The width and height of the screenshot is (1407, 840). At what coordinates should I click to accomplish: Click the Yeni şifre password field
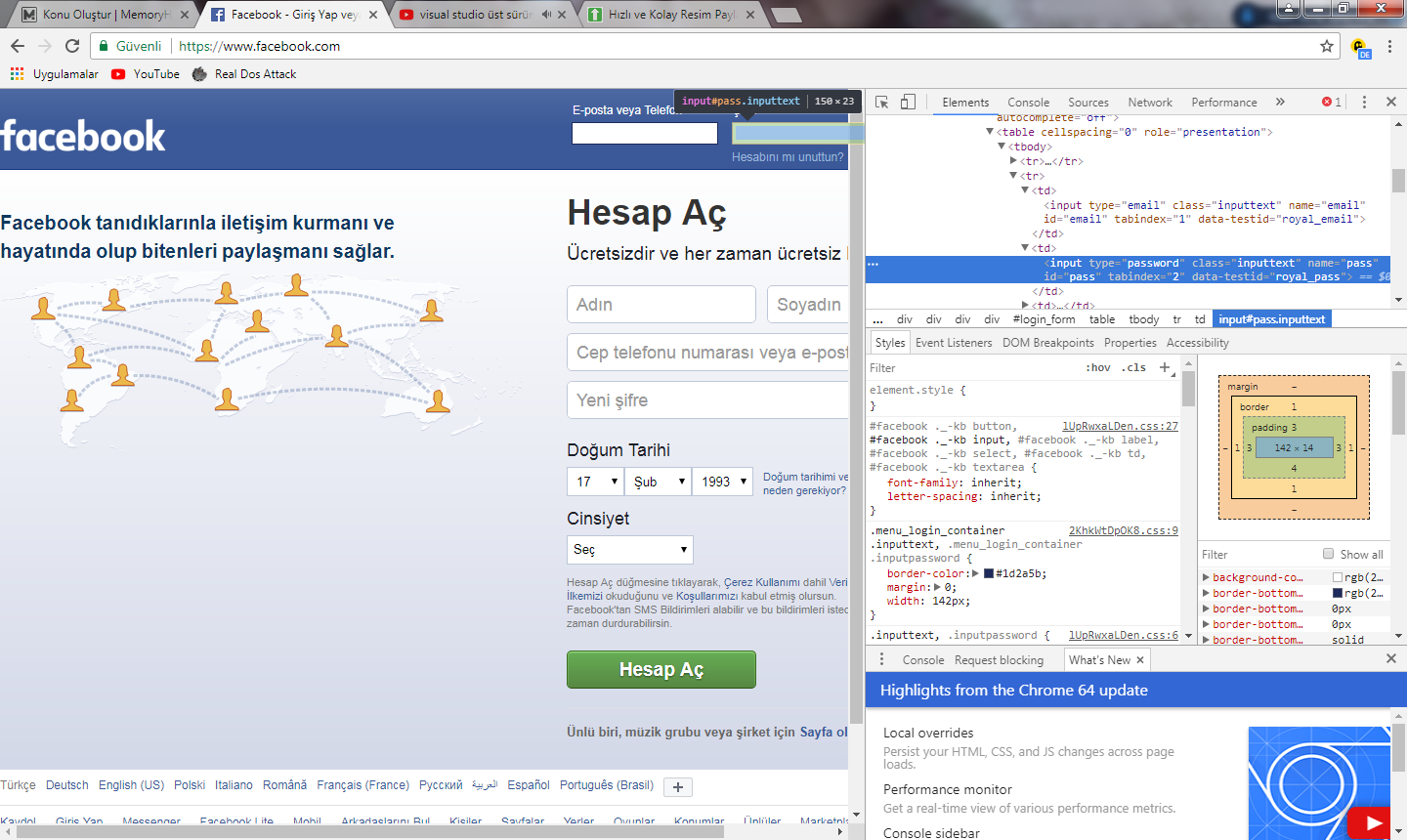click(x=707, y=399)
